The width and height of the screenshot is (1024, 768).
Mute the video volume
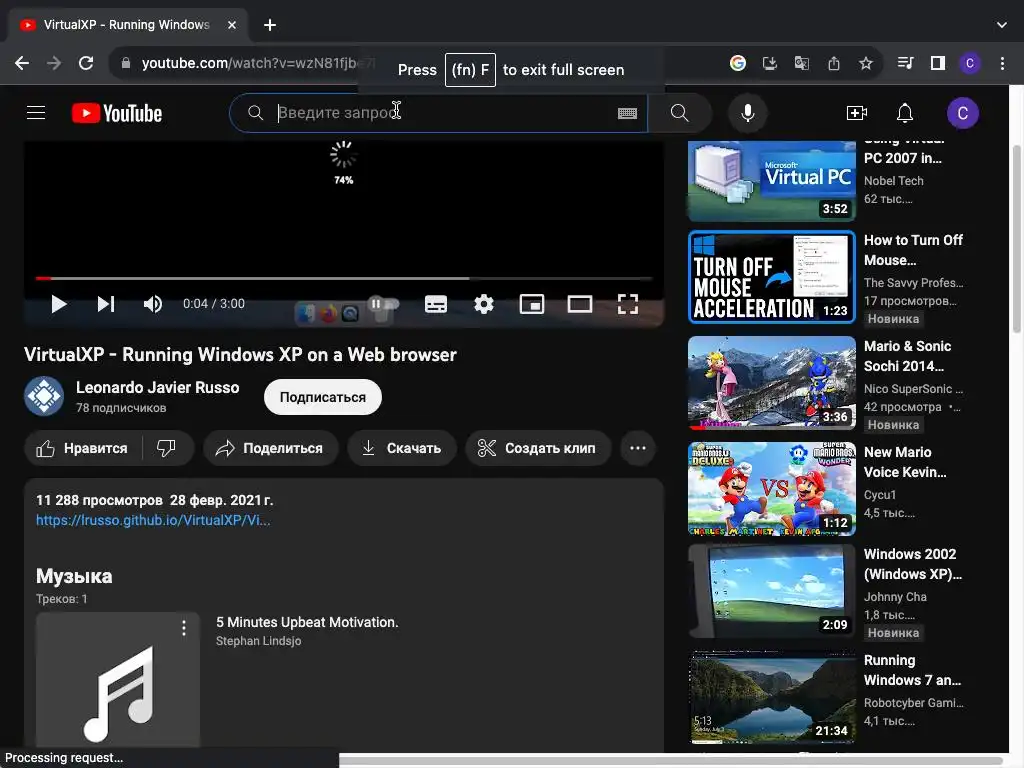click(x=153, y=304)
